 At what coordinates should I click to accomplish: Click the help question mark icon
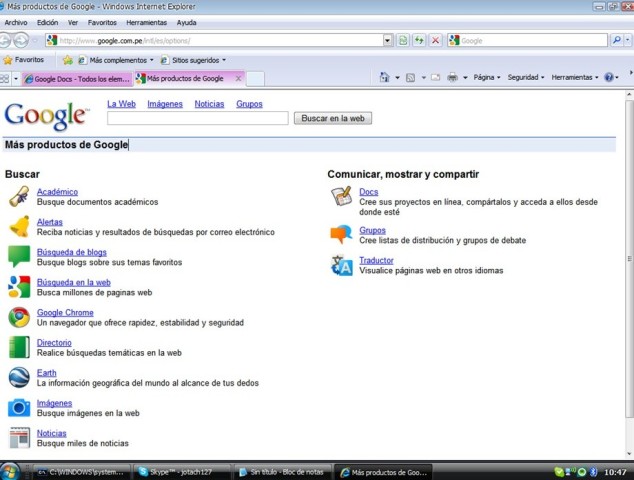point(609,77)
